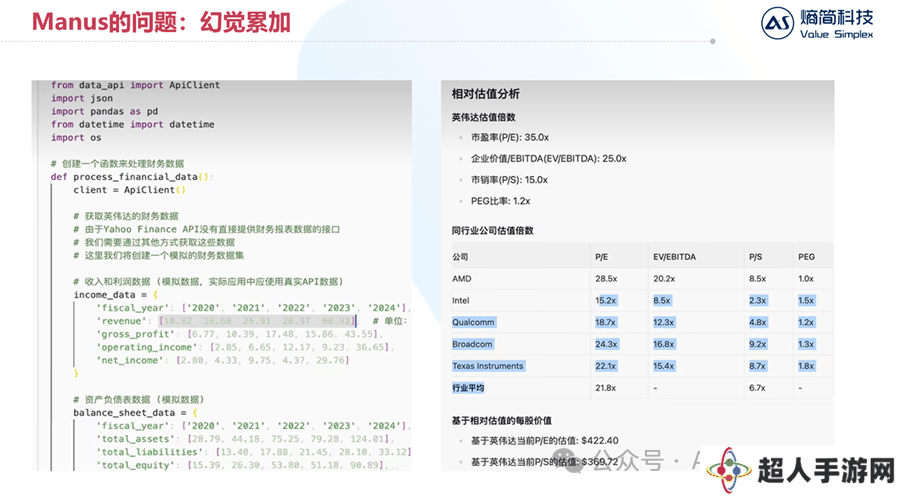This screenshot has height=496, width=900.
Task: Click the code line "import os"
Action: click(x=76, y=138)
